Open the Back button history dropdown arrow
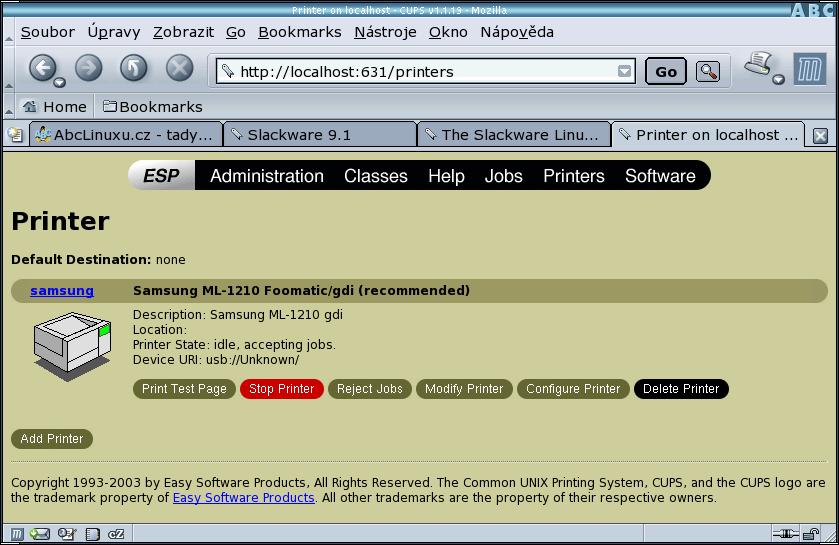This screenshot has width=839, height=545. pos(59,82)
